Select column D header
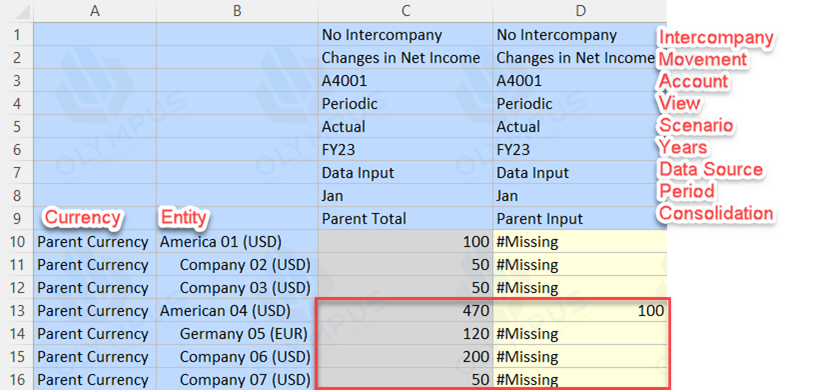822x390 pixels. (x=580, y=11)
